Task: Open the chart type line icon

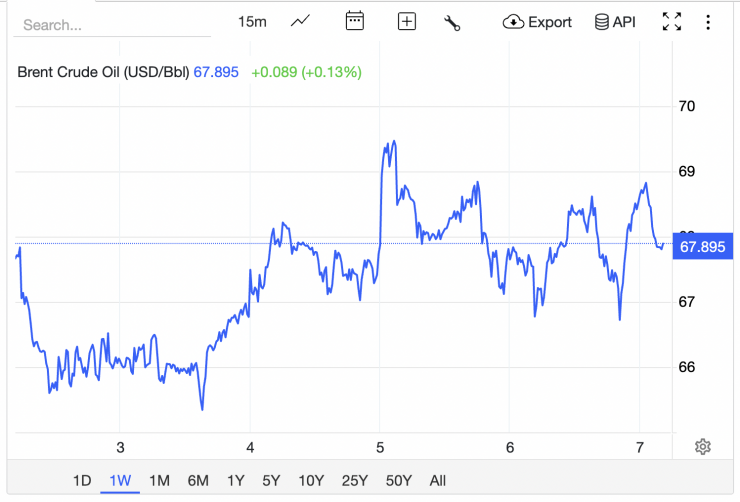Action: click(x=300, y=22)
